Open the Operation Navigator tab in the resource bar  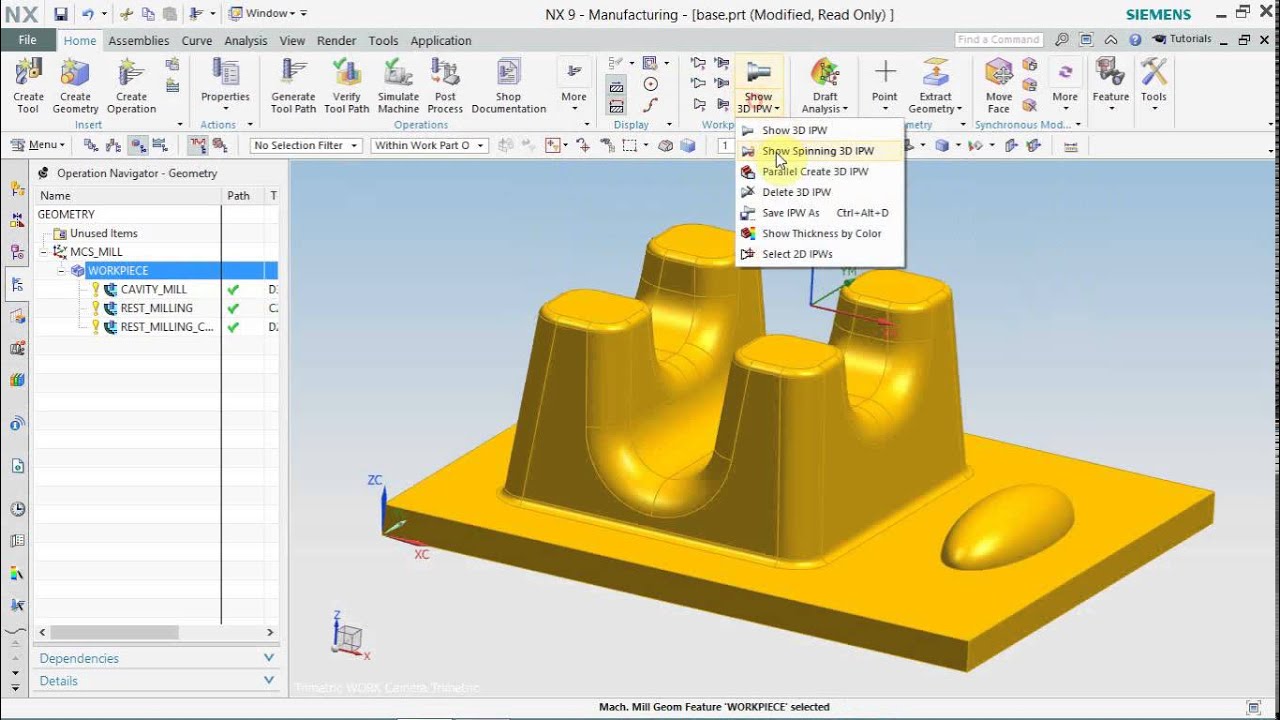(17, 284)
